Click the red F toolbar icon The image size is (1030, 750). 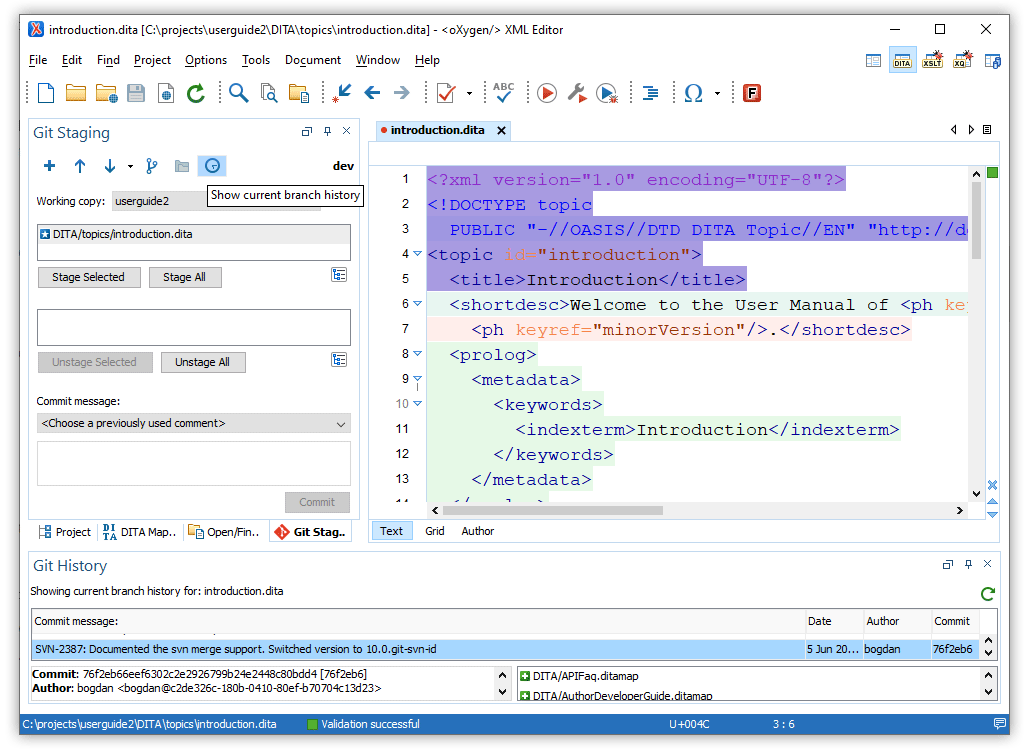[752, 93]
